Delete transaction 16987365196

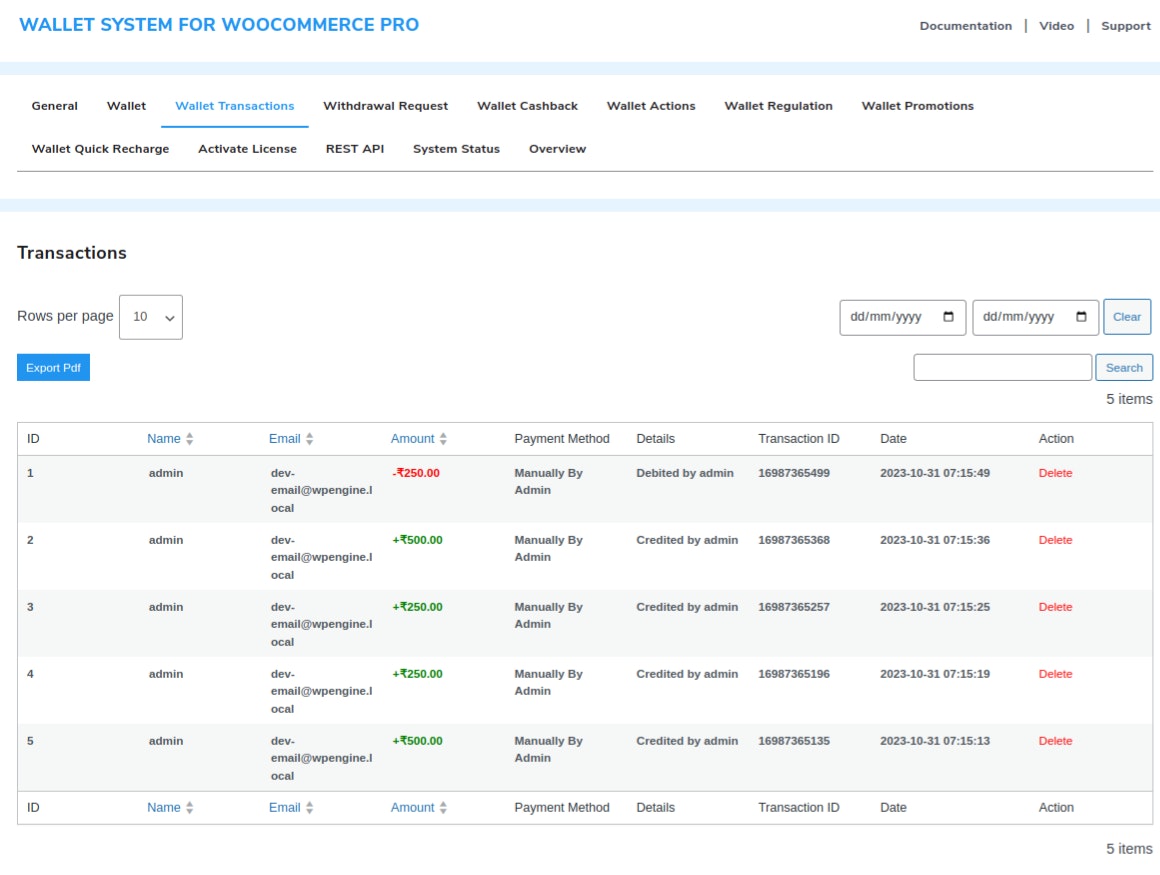tap(1055, 674)
